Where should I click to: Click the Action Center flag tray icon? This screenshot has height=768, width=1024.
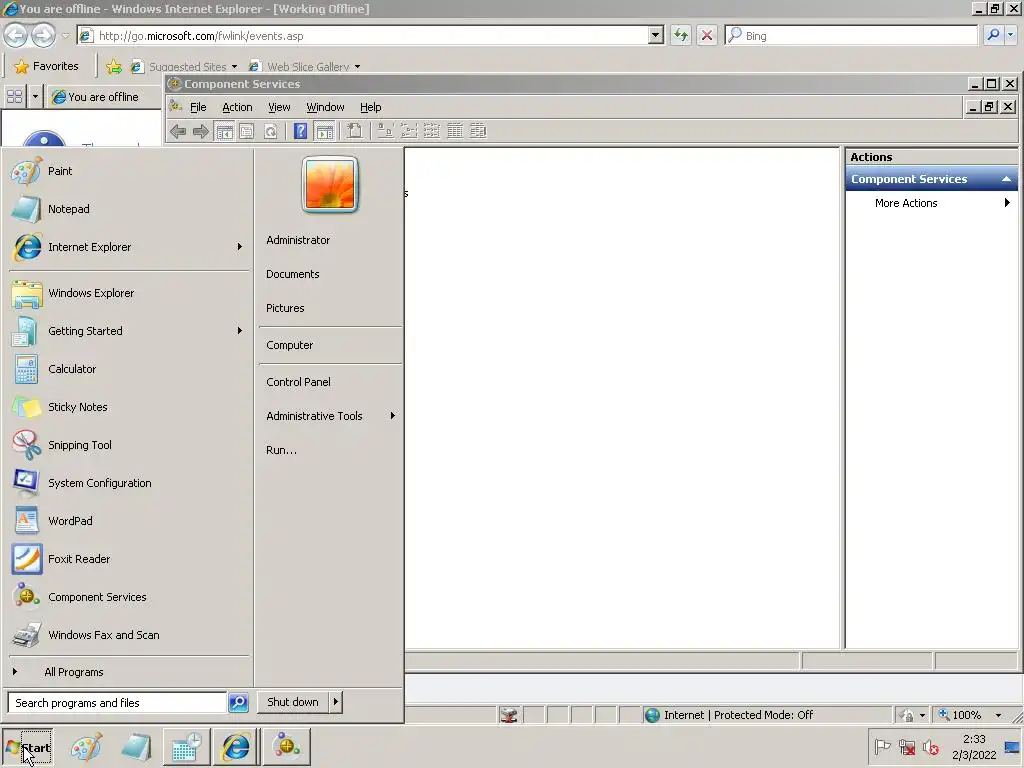882,747
